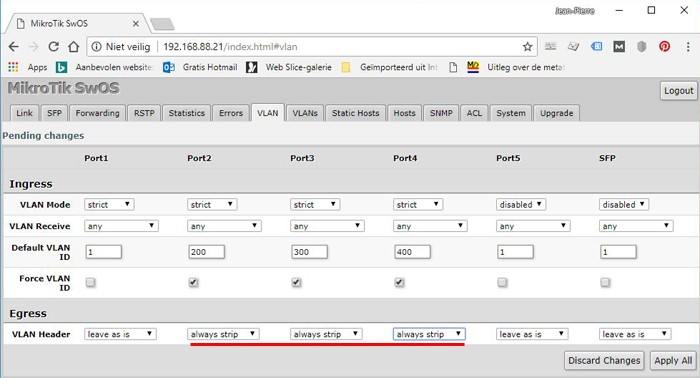Bookmark this page with the star icon

pyautogui.click(x=527, y=46)
